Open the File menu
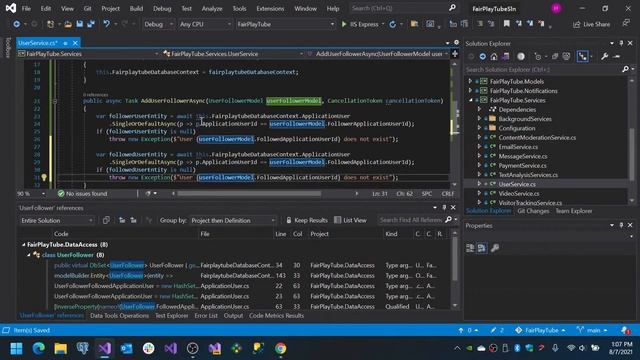The width and height of the screenshot is (640, 360). coord(26,8)
